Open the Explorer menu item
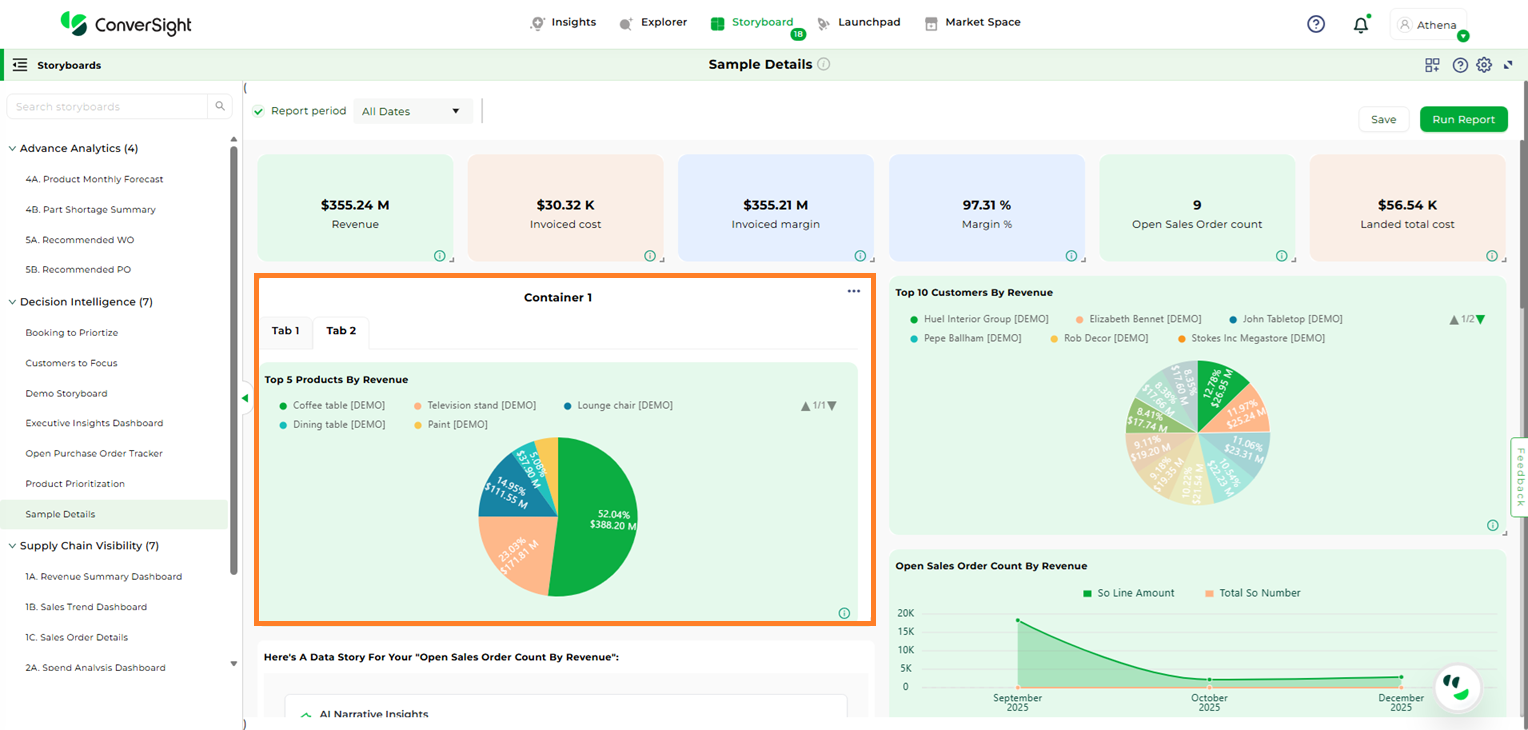The width and height of the screenshot is (1528, 730). (x=653, y=22)
